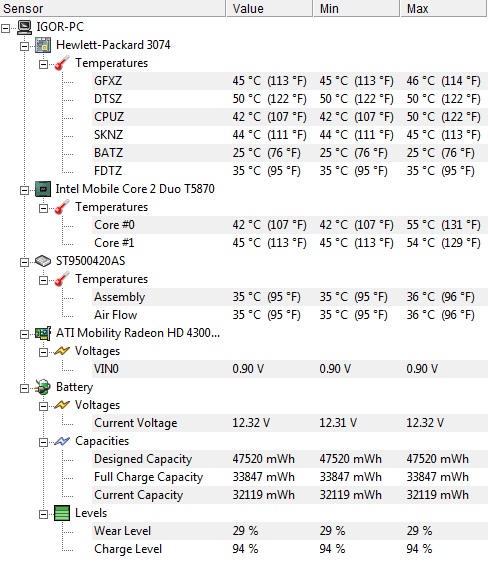Screen dimensions: 488x562
Task: Collapse the Battery node
Action: [x=24, y=388]
